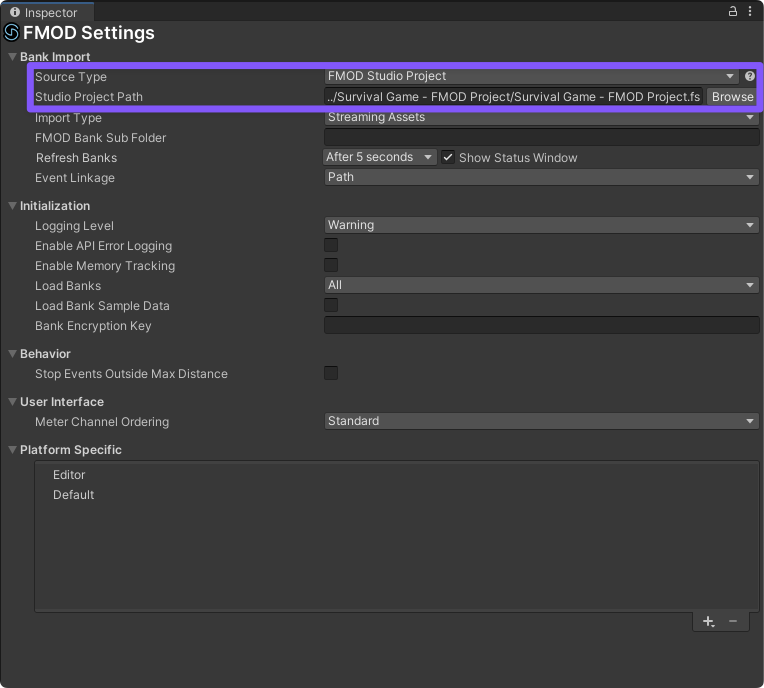This screenshot has height=688, width=764.
Task: Change the Refresh Banks delay dropdown
Action: (380, 157)
